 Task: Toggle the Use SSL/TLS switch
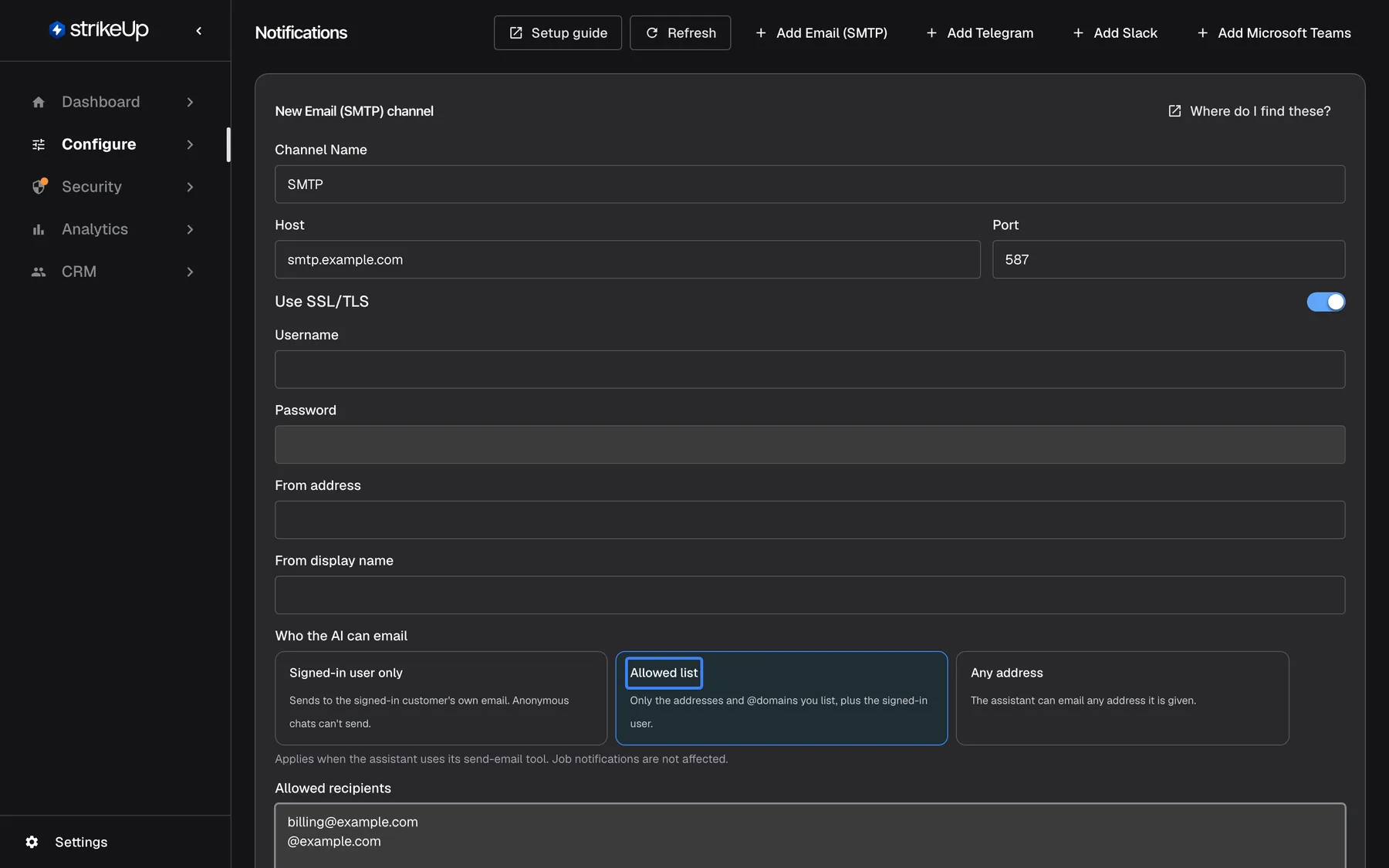coord(1326,302)
